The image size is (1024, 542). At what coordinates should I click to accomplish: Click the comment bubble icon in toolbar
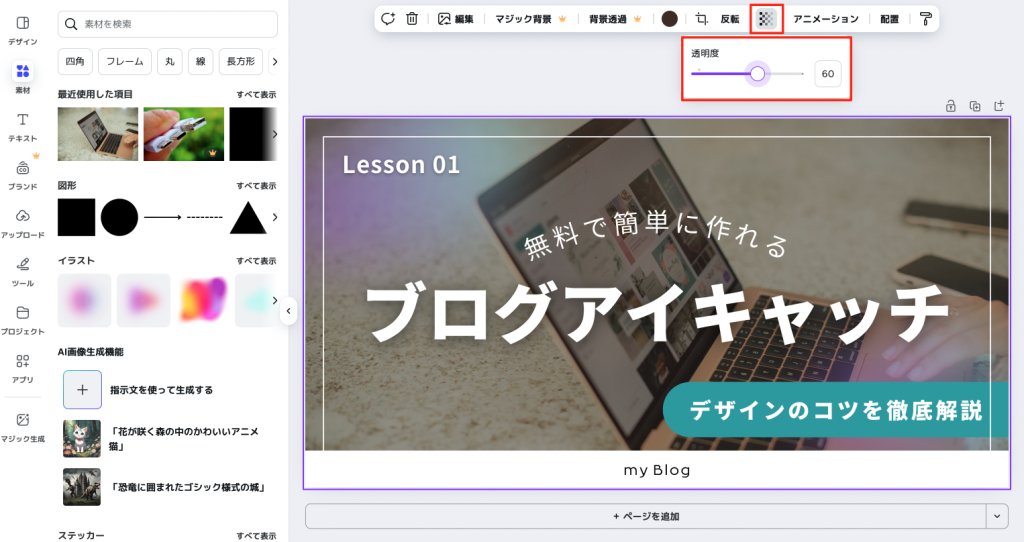click(x=388, y=19)
